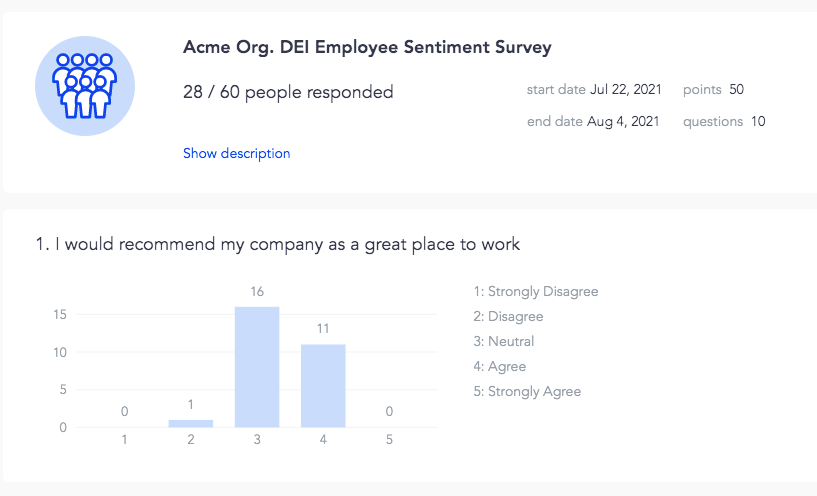The width and height of the screenshot is (817, 496).
Task: Select the Agree bar labeled 11
Action: (x=323, y=386)
